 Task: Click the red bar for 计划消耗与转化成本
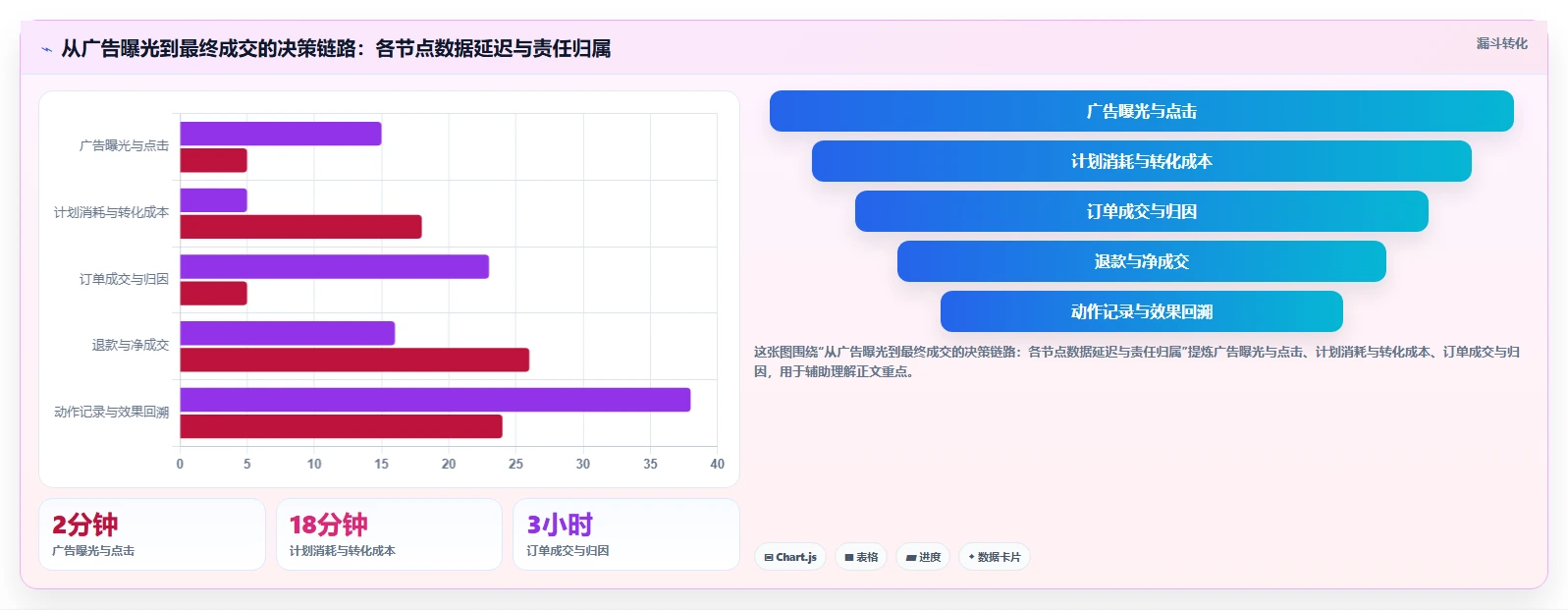tap(300, 227)
